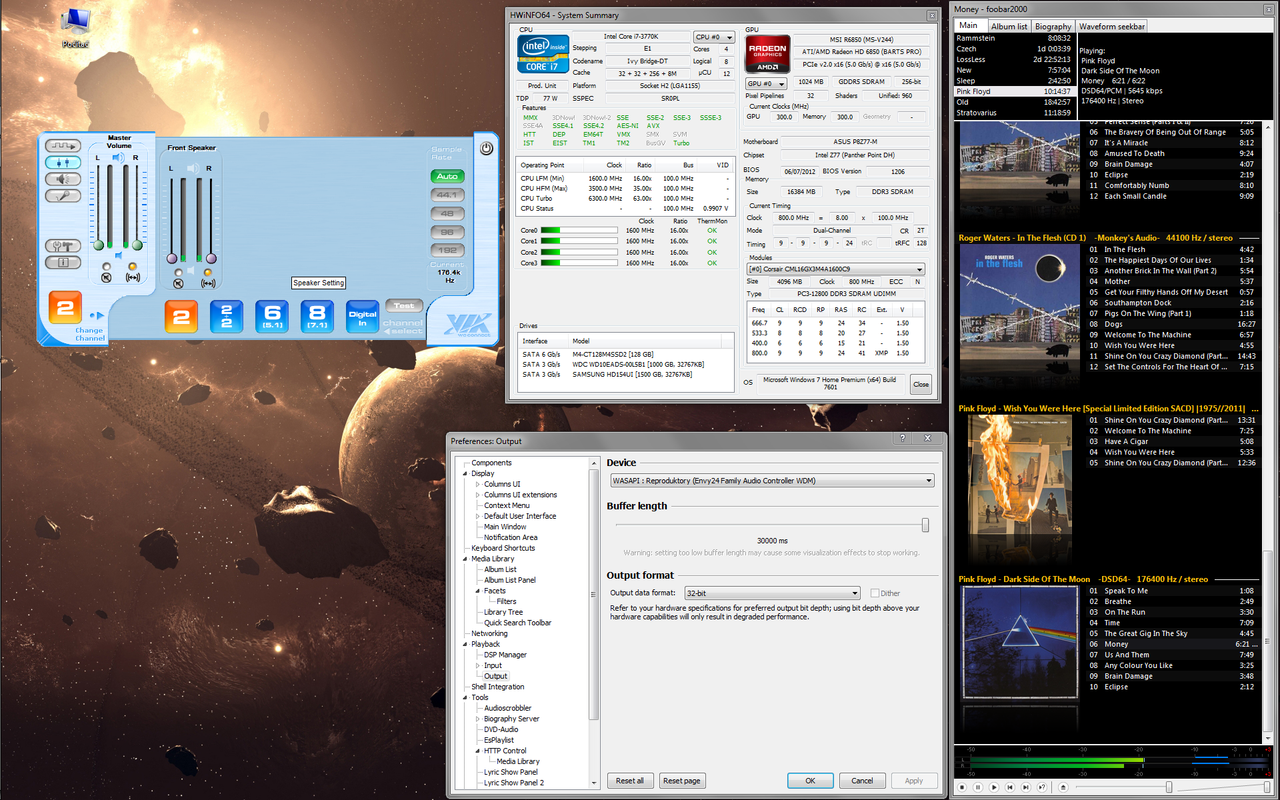
Task: Toggle Master Volume mute button
Action: 106,275
